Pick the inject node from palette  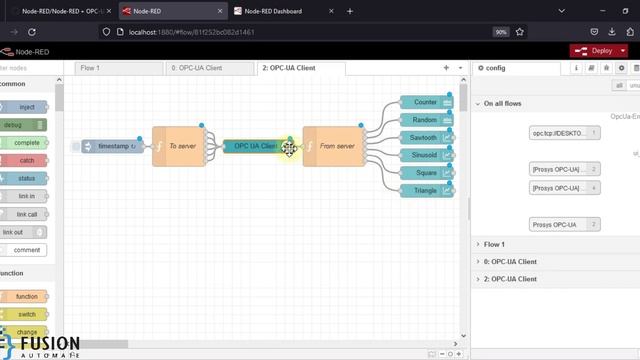[x=24, y=107]
